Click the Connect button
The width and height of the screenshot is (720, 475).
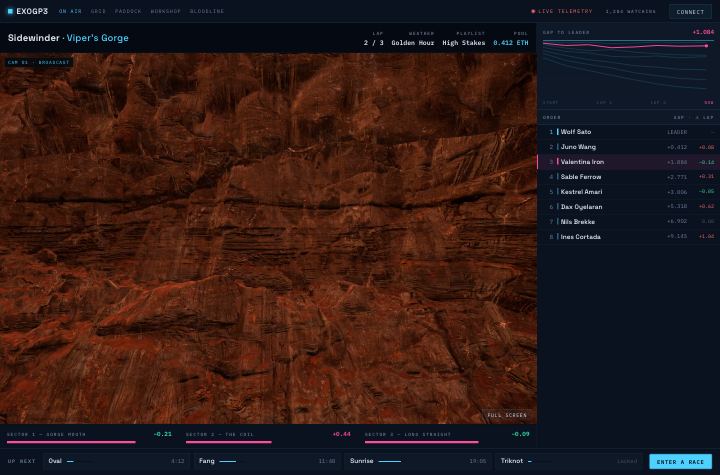690,11
